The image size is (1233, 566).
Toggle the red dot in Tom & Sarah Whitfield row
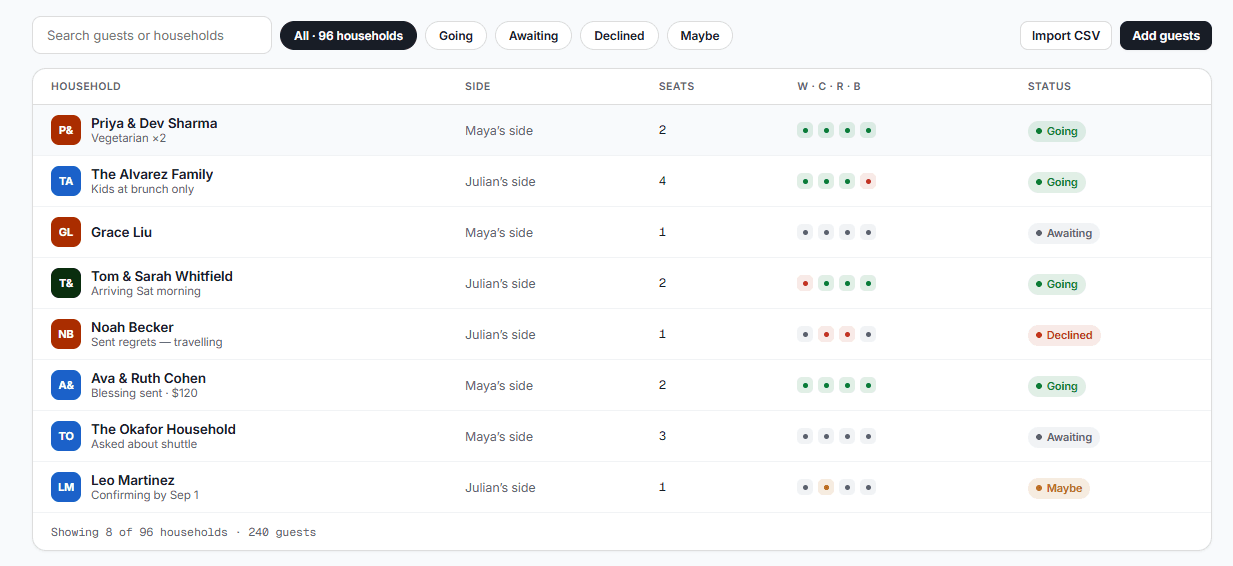(x=805, y=283)
